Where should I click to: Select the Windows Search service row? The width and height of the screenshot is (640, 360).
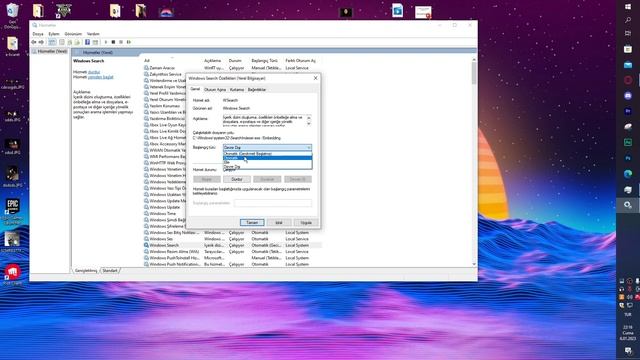click(x=233, y=245)
